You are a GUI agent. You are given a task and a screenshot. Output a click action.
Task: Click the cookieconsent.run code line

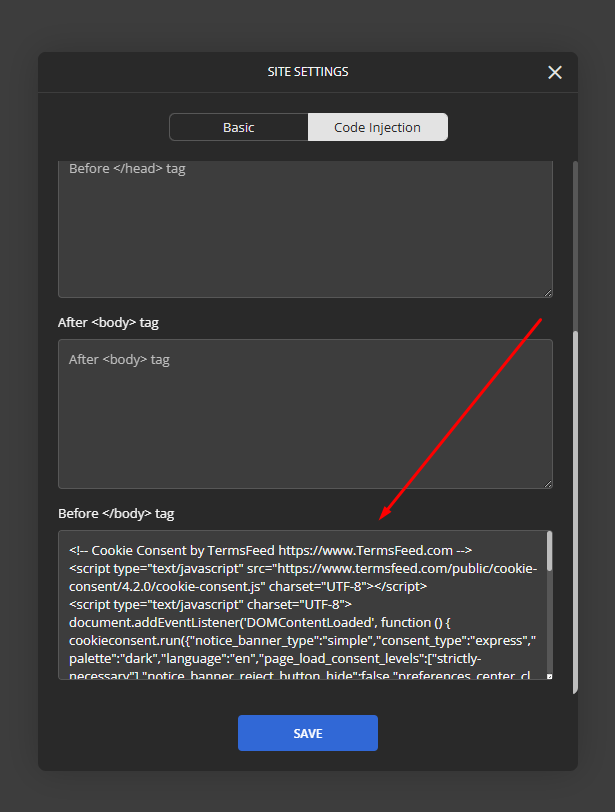point(302,641)
